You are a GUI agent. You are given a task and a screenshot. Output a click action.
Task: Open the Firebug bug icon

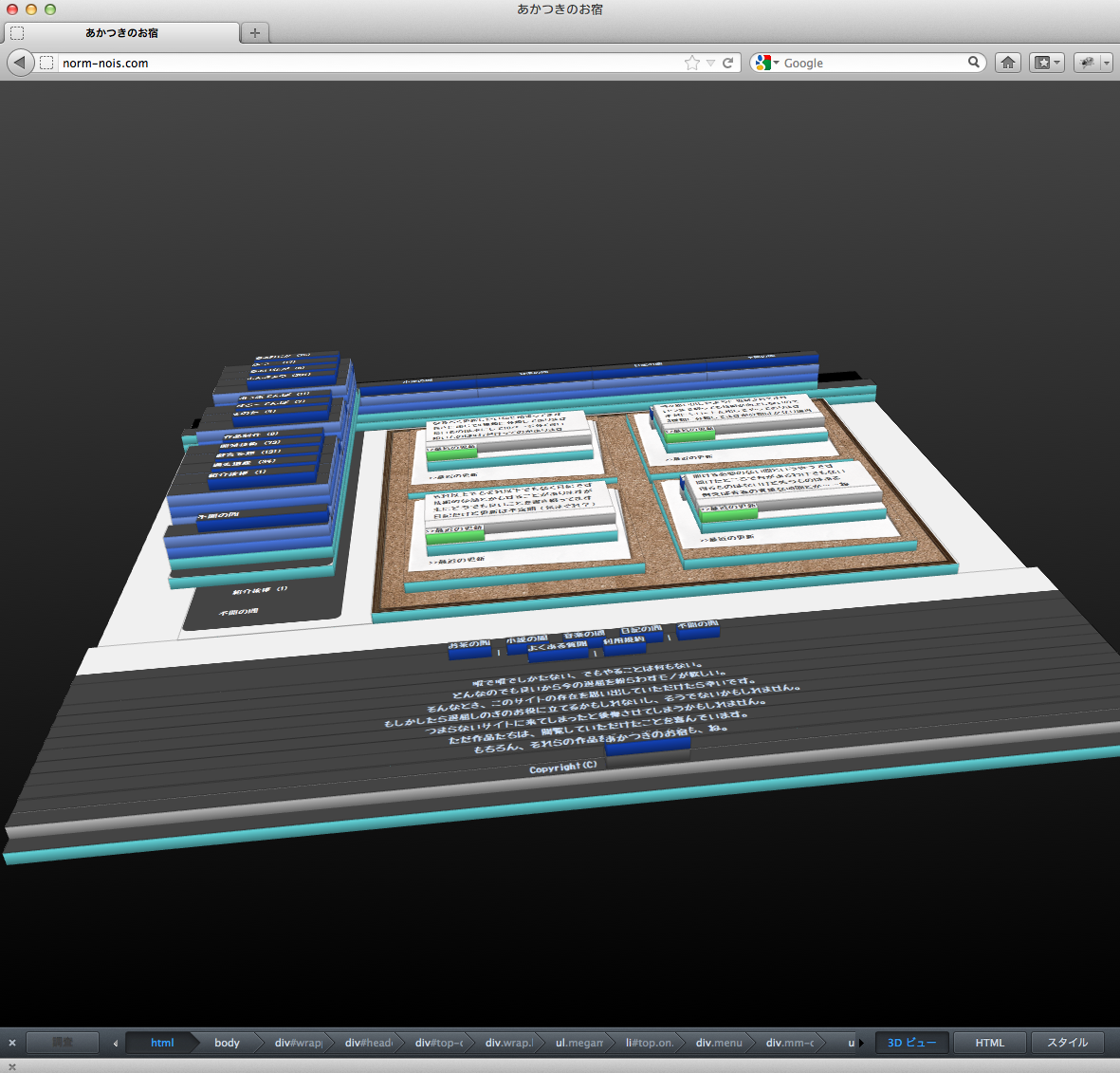pyautogui.click(x=1089, y=63)
